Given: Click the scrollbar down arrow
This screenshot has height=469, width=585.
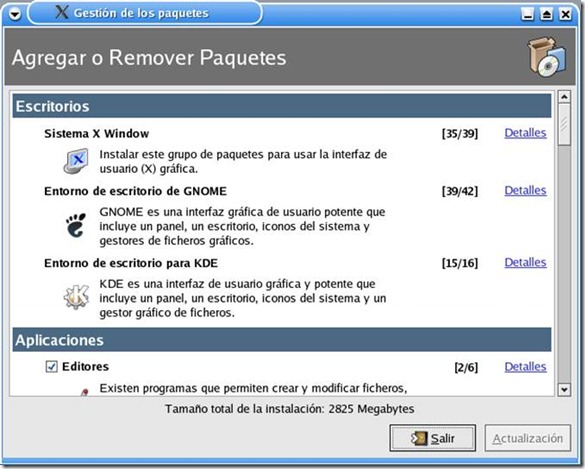Looking at the screenshot, I should 564,390.
